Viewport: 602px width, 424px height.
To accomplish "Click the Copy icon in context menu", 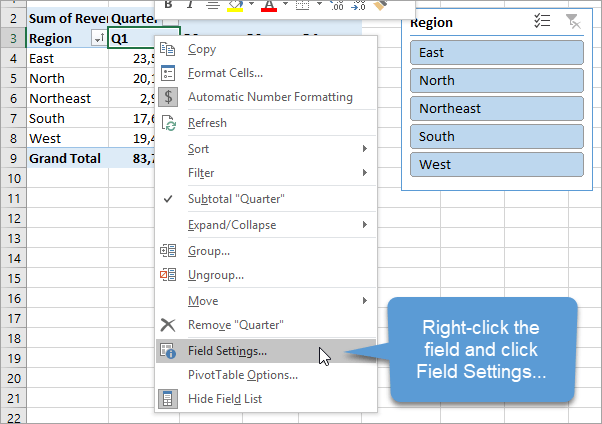I will tap(168, 49).
